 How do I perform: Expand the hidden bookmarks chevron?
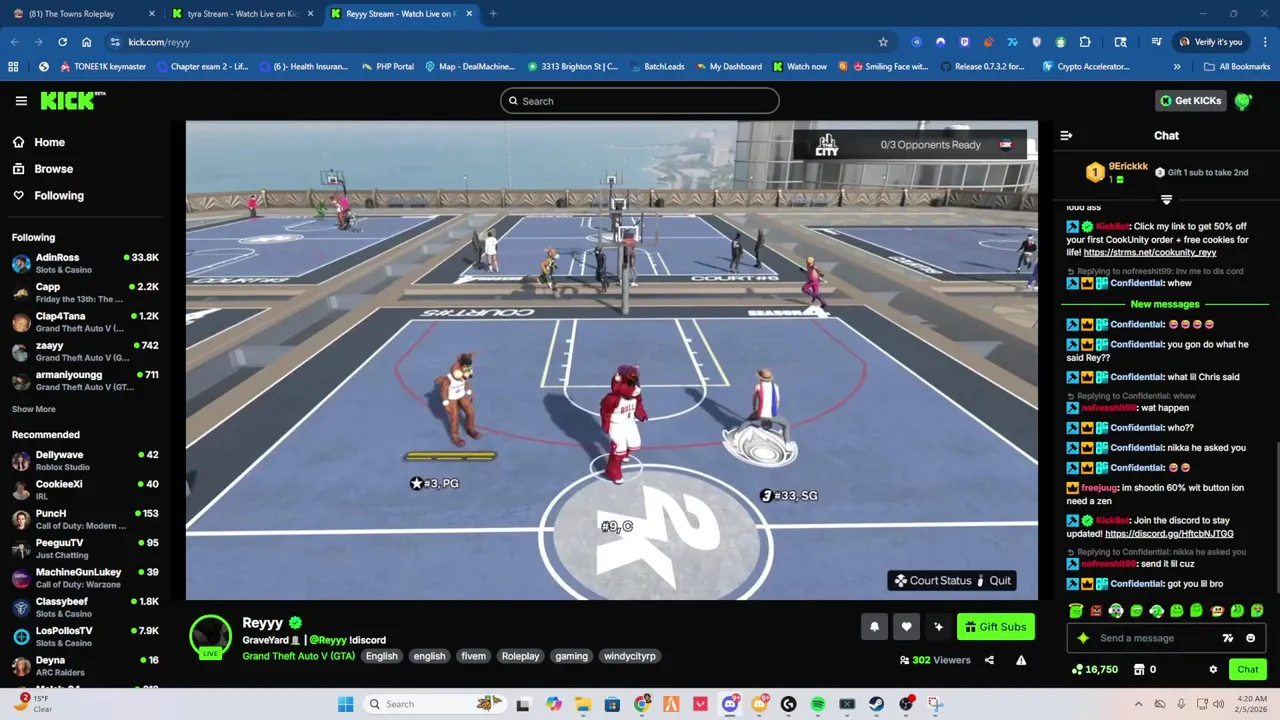tap(1177, 67)
